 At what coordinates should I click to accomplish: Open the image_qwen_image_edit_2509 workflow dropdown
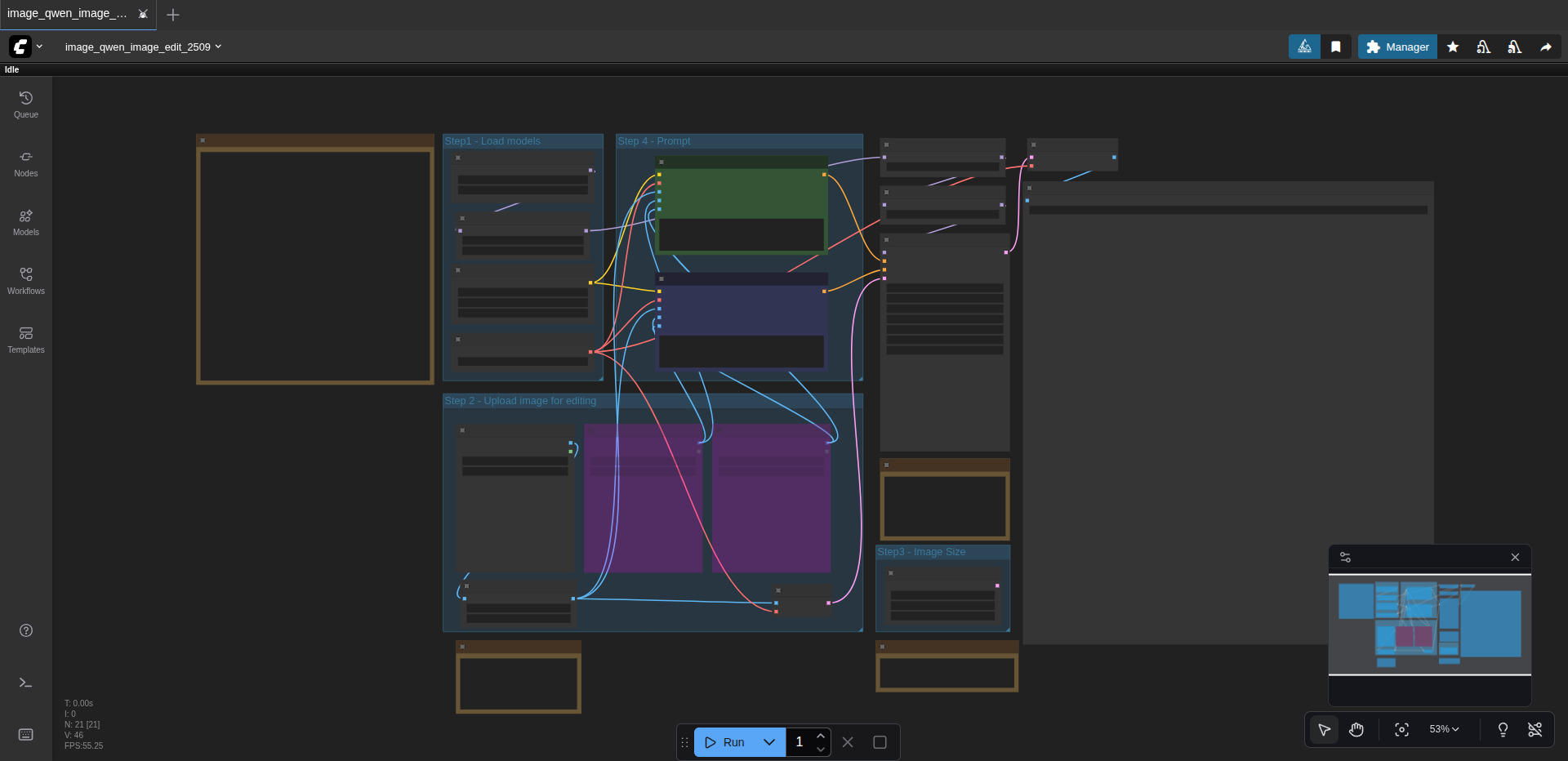point(143,47)
